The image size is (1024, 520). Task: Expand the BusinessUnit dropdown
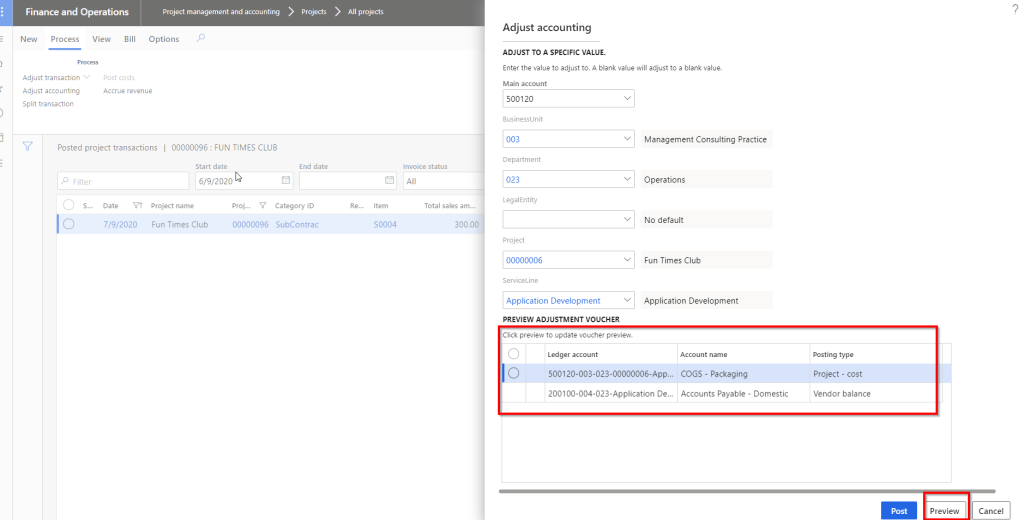coord(627,139)
